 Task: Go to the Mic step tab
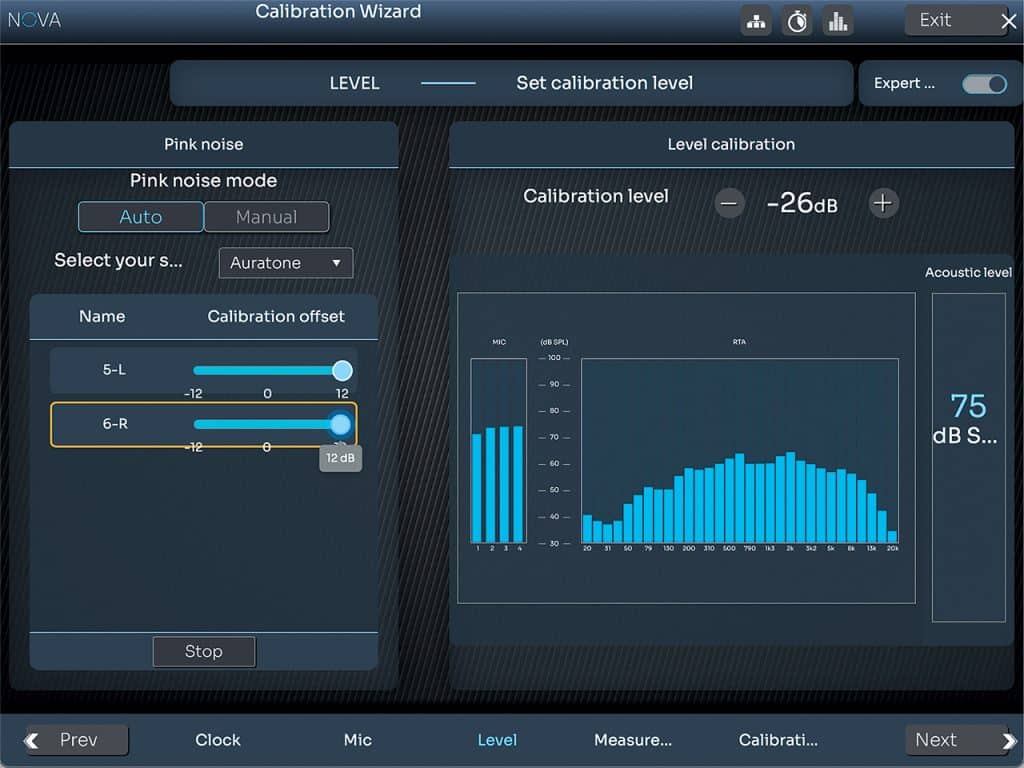pos(357,740)
